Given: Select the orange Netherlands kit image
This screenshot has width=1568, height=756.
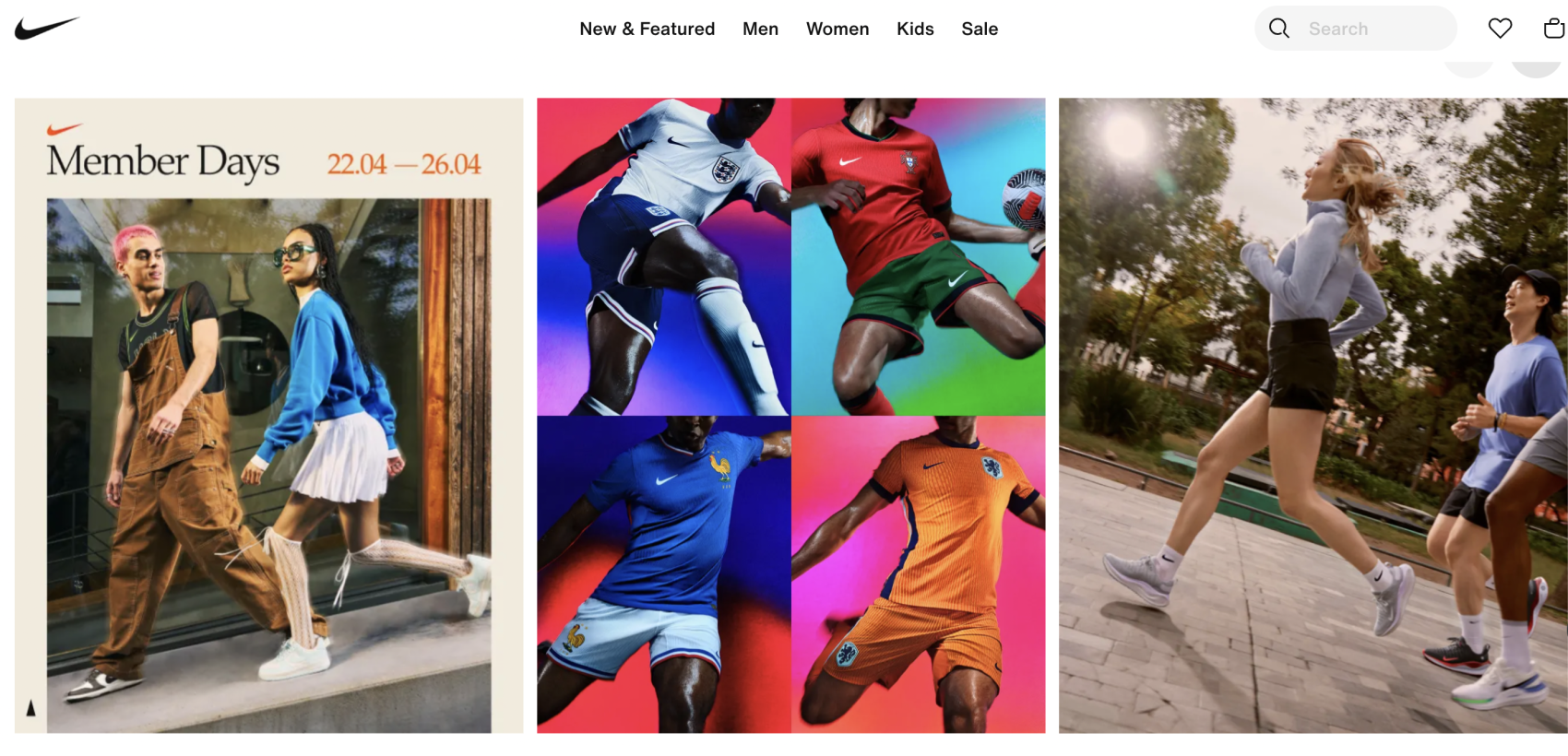Looking at the screenshot, I should (x=919, y=574).
